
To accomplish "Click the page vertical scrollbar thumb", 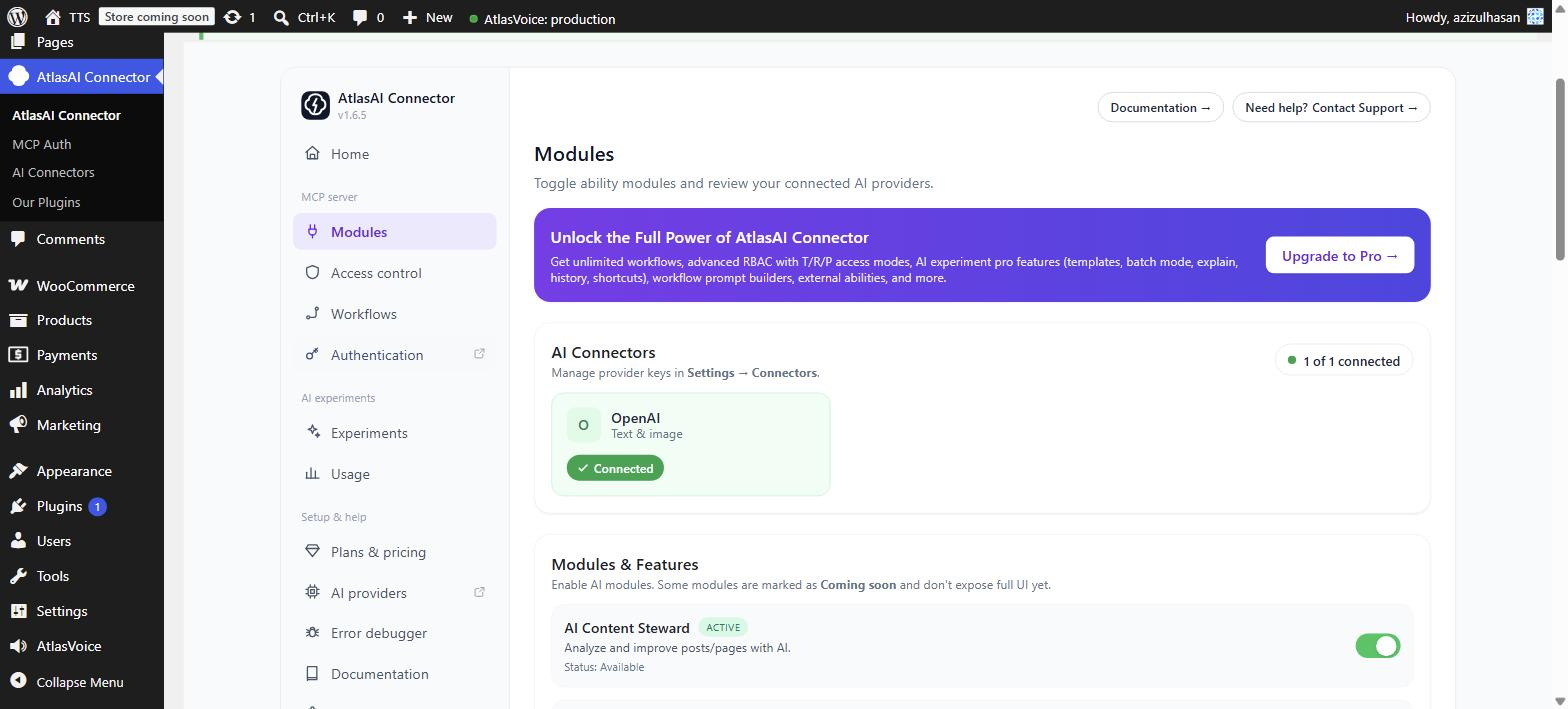I will click(1559, 170).
